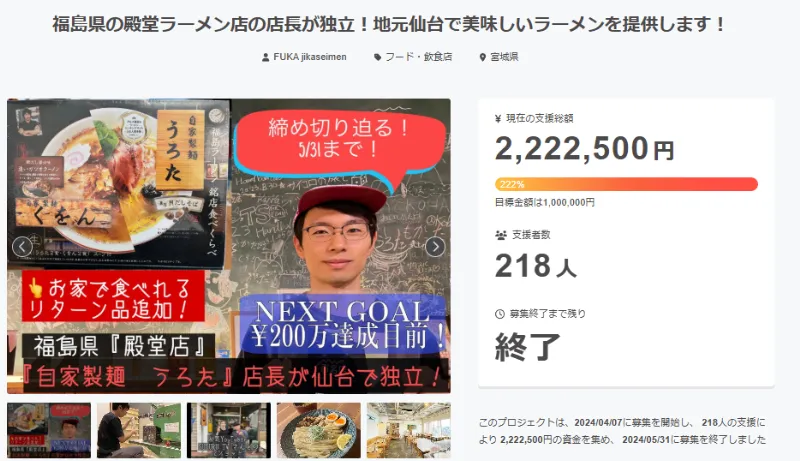Select the shop front group photo thumbnail
The image size is (800, 461).
(229, 430)
